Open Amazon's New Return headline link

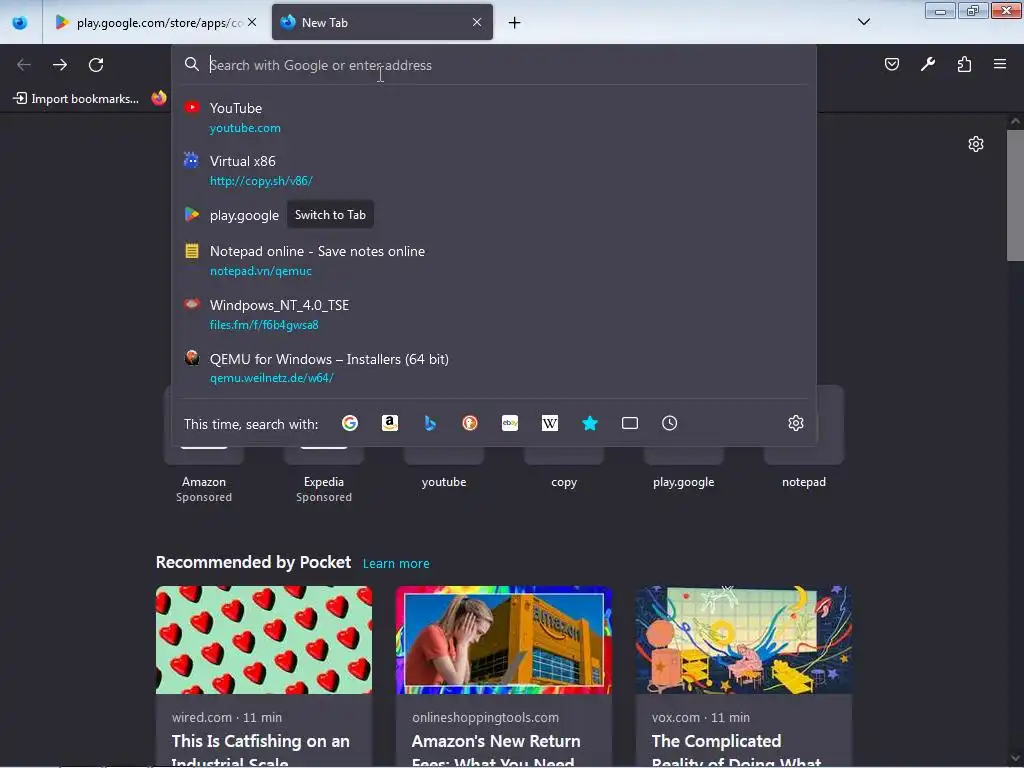(x=496, y=750)
